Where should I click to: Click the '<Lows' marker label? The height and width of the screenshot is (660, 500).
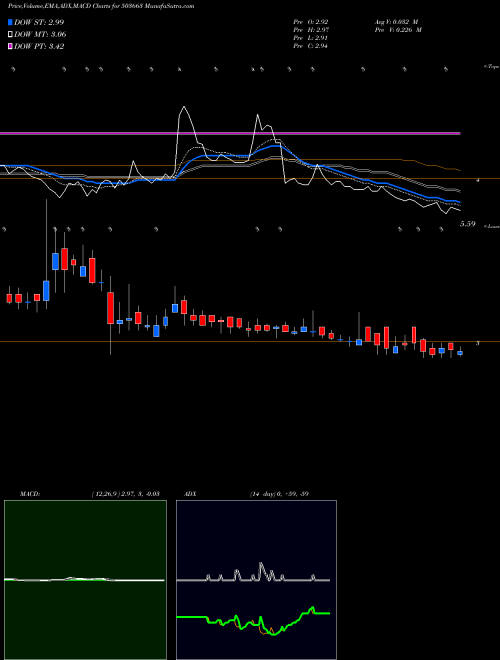tap(492, 226)
